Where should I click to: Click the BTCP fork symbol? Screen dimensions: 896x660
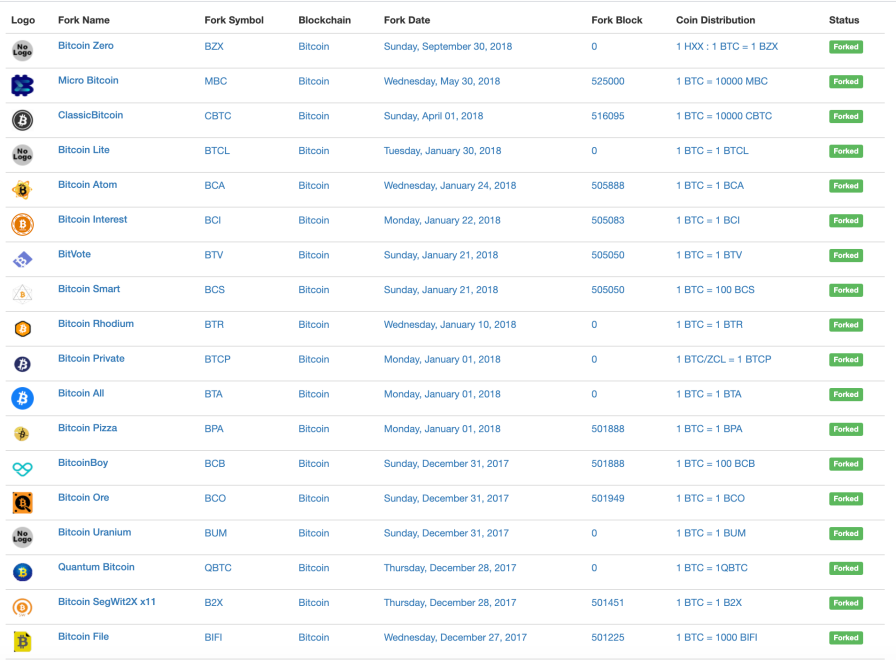217,360
